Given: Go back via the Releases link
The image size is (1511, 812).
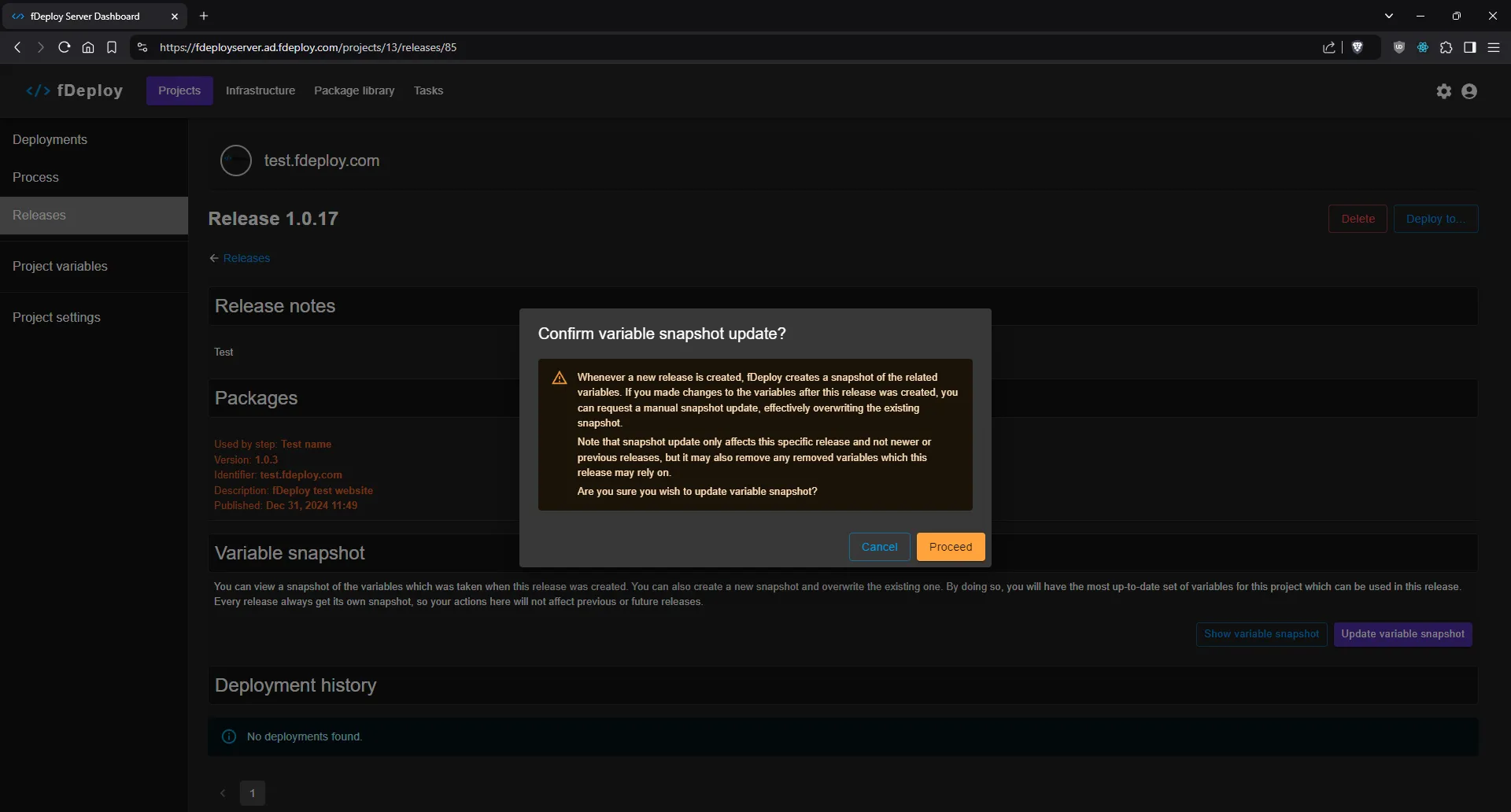Looking at the screenshot, I should tap(246, 258).
